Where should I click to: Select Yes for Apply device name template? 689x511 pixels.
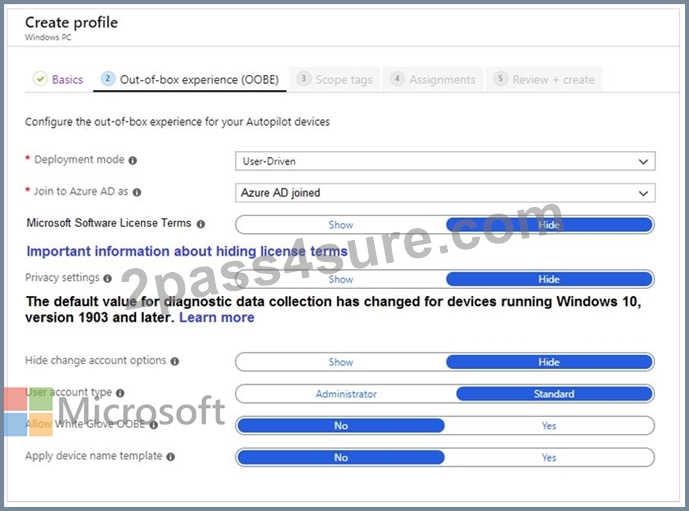pyautogui.click(x=549, y=457)
